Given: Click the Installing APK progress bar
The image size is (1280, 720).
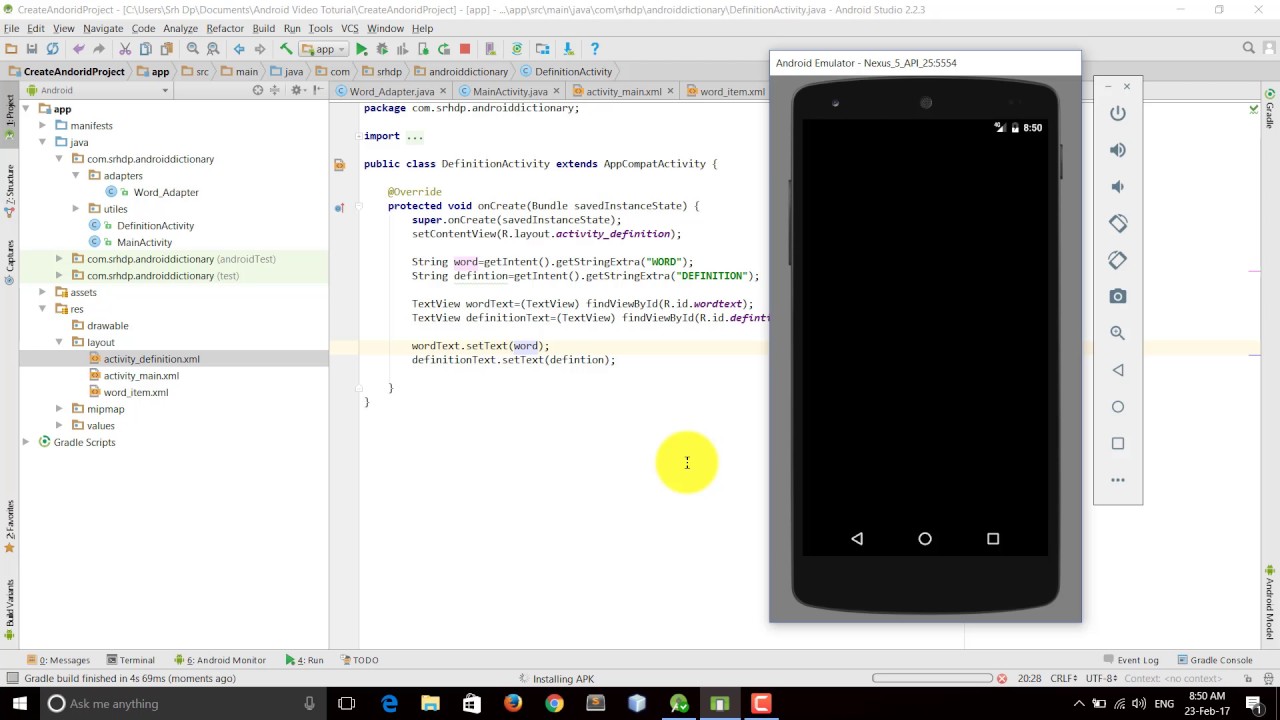Looking at the screenshot, I should click(x=932, y=678).
